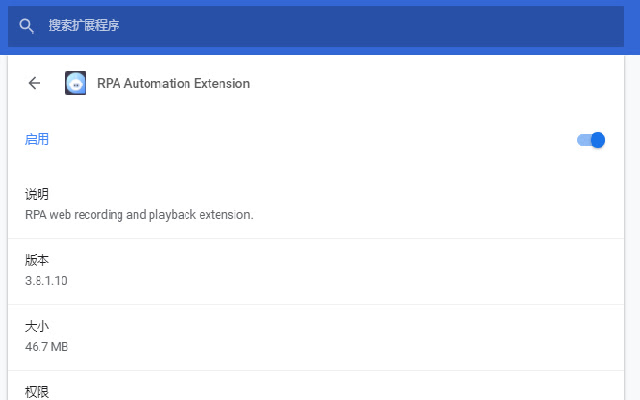
Task: Click the right end of the search bar
Action: (x=600, y=26)
